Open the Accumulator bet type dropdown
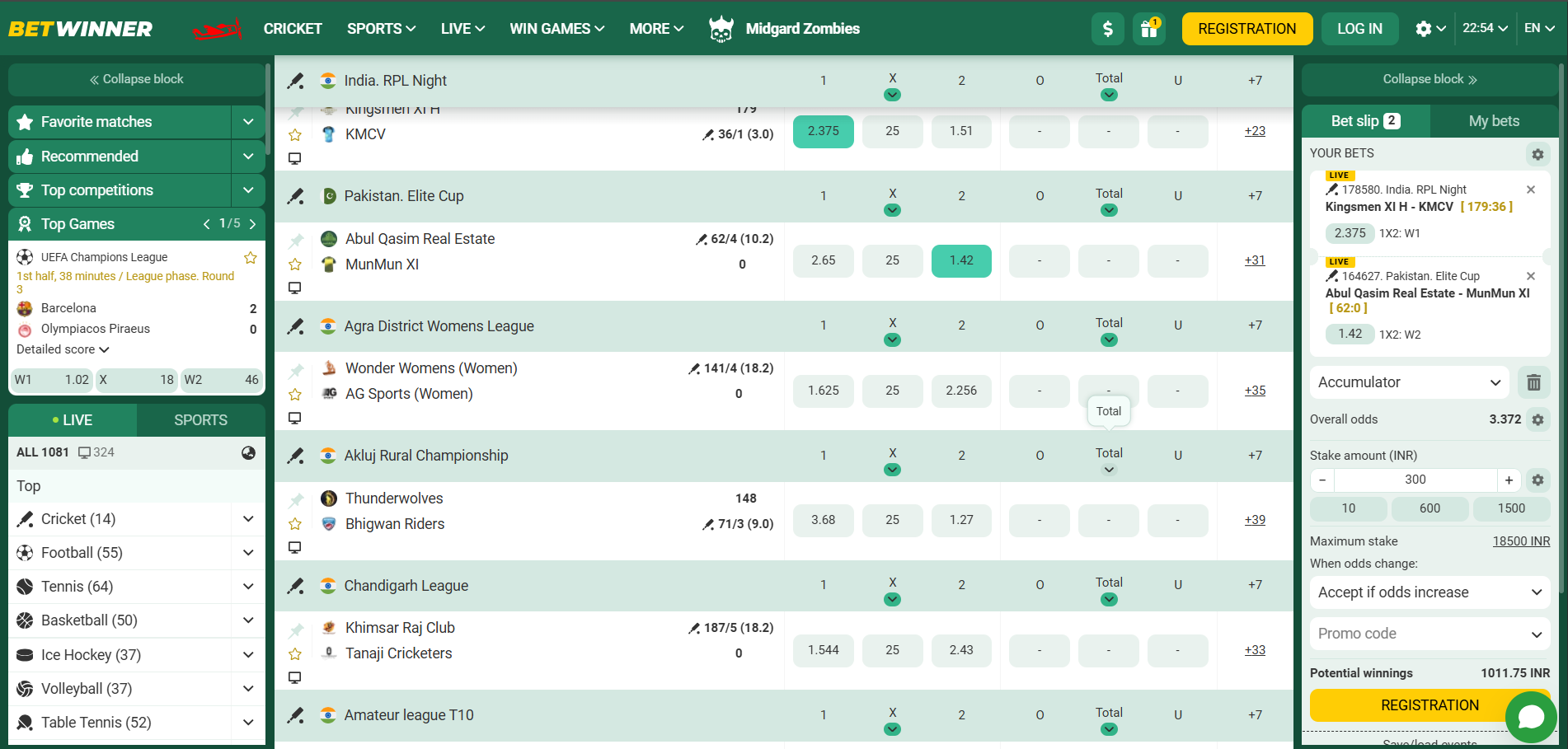1568x749 pixels. (1409, 382)
